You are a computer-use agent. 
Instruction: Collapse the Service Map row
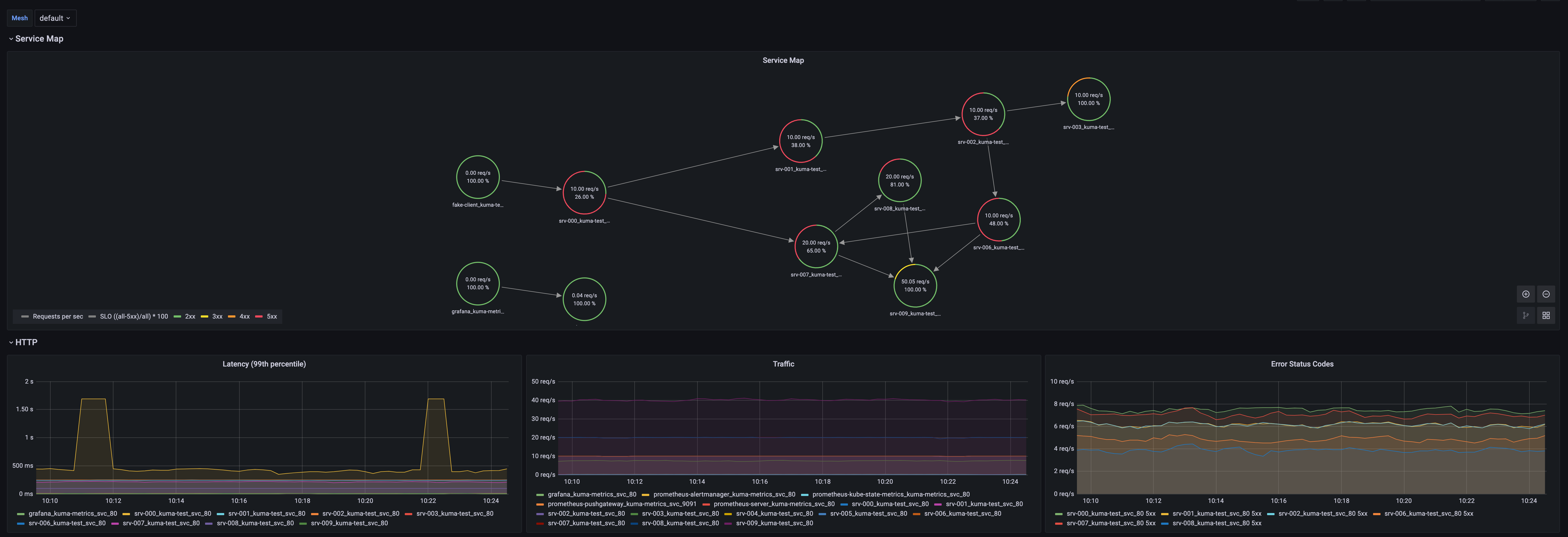click(x=38, y=38)
